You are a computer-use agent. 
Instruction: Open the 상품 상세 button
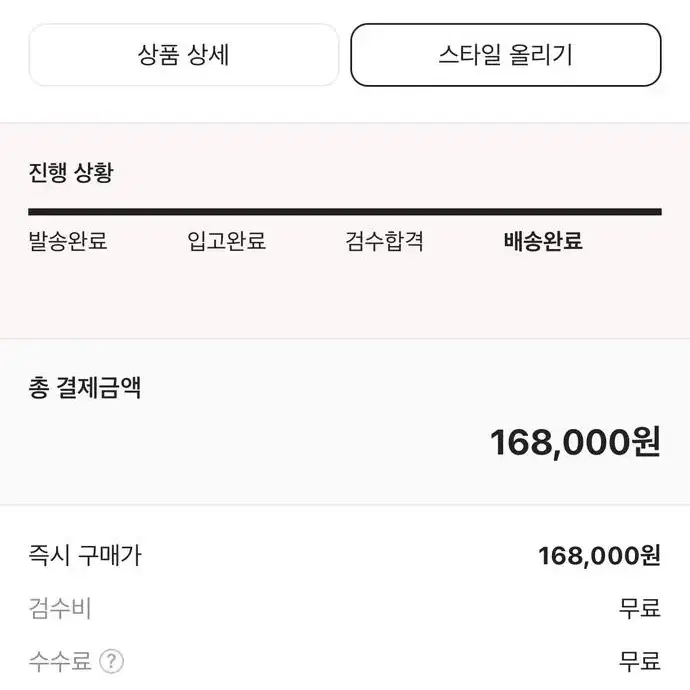(x=184, y=55)
